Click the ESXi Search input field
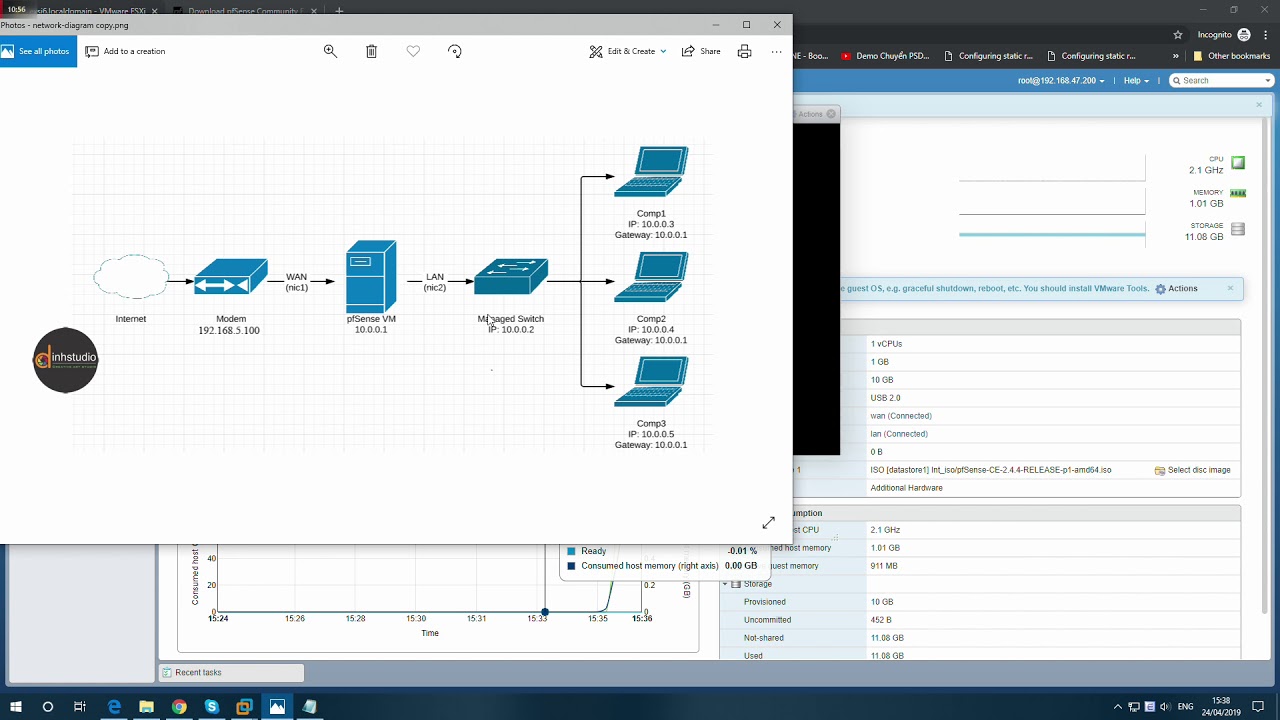Screen dimensions: 1280x720 tap(1221, 80)
